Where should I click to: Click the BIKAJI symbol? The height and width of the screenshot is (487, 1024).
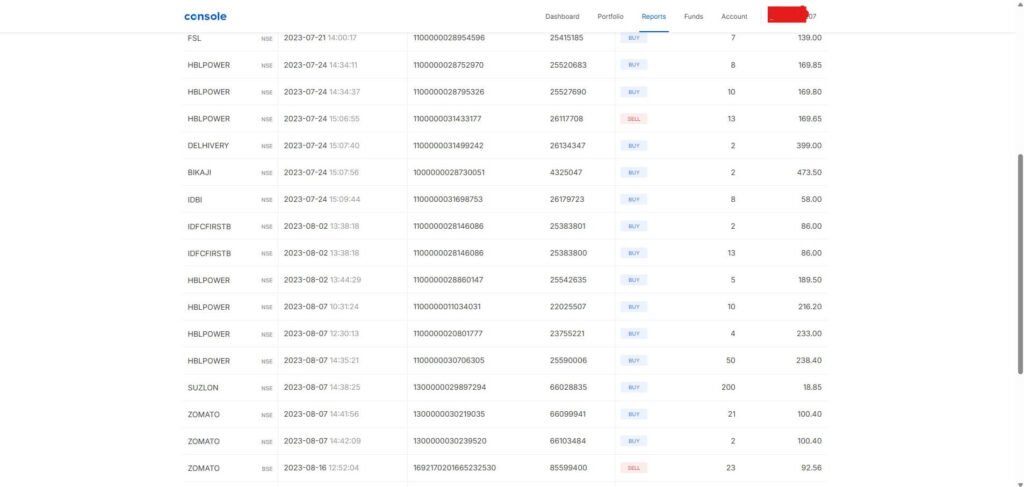(199, 172)
